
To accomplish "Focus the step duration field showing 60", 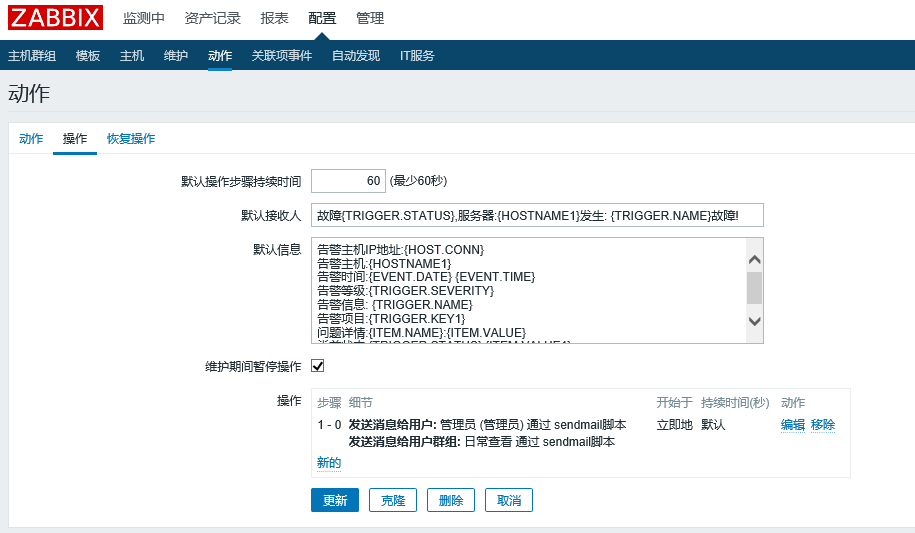I will point(348,181).
